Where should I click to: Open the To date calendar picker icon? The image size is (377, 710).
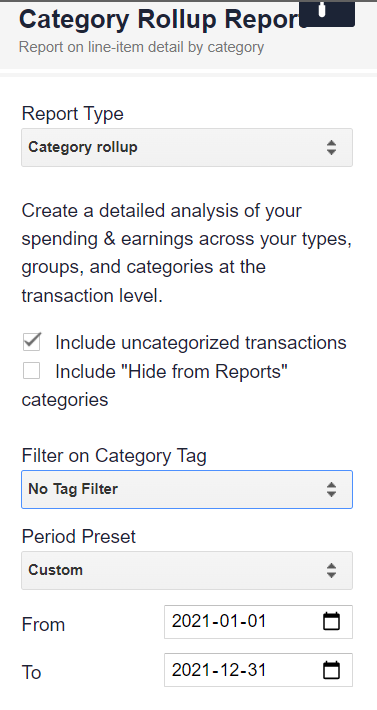tap(331, 670)
